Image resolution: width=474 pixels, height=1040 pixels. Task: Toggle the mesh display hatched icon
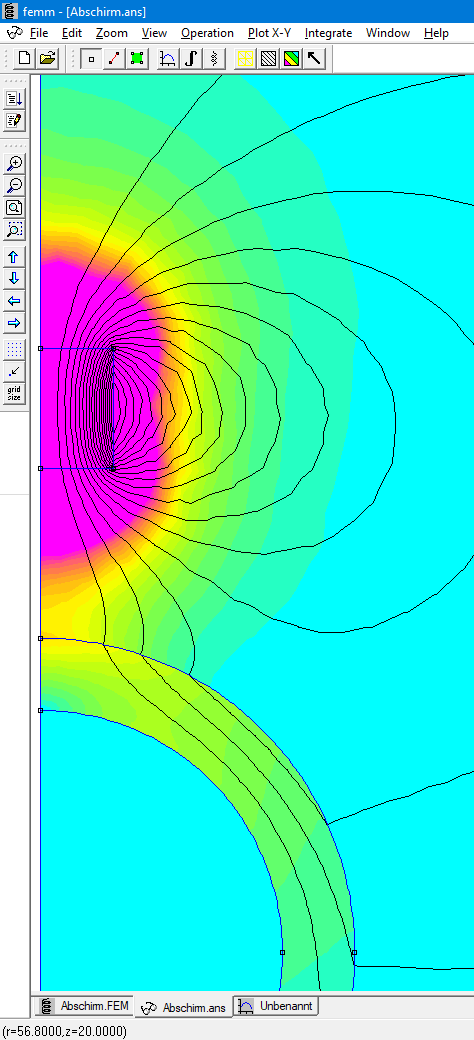coord(268,58)
